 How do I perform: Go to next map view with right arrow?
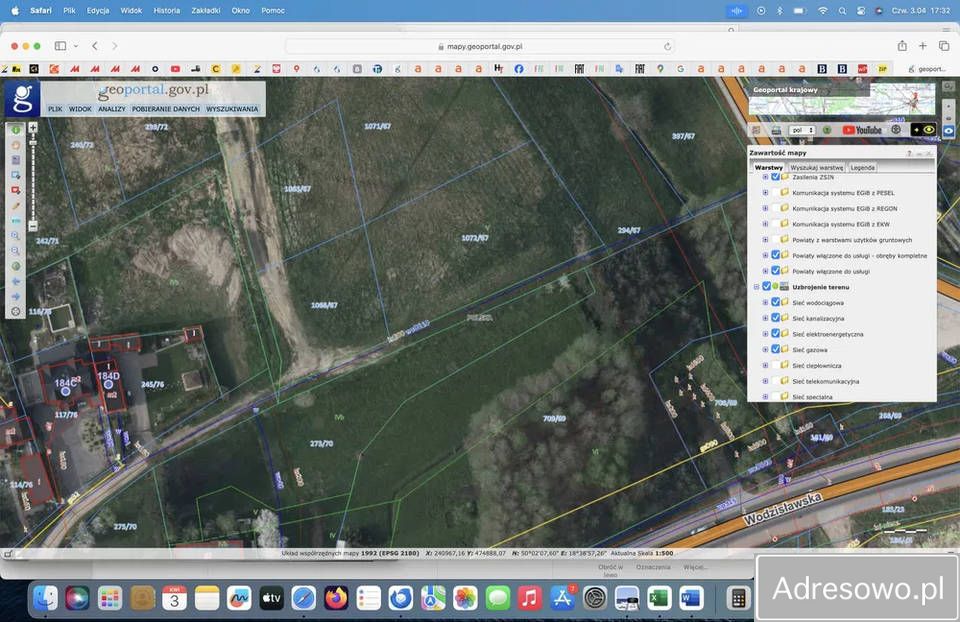(x=16, y=296)
